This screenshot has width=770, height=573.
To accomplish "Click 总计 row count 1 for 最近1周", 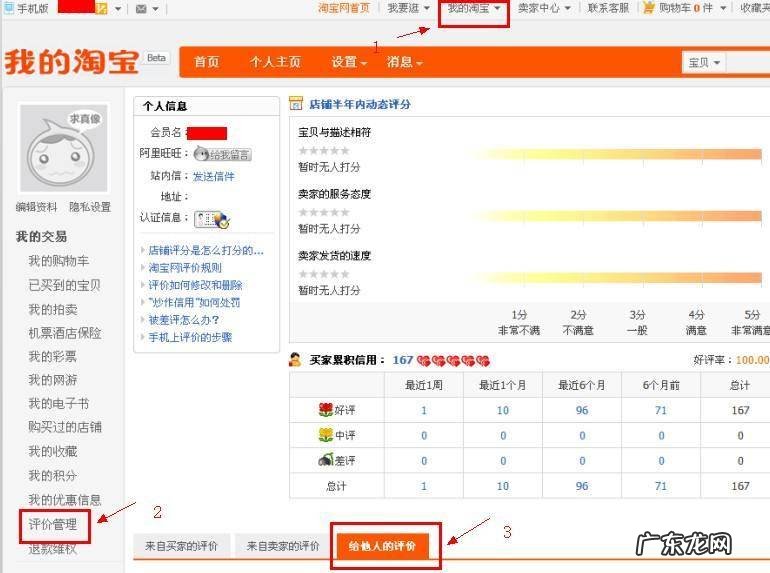I will point(424,486).
